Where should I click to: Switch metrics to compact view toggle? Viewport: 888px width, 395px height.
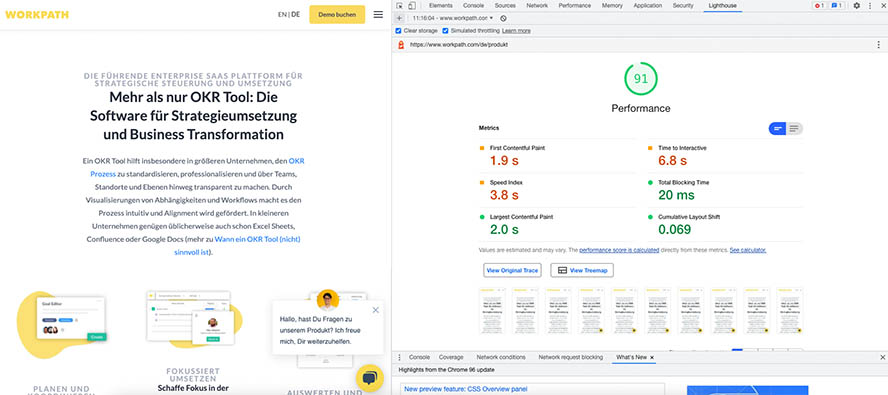click(777, 129)
